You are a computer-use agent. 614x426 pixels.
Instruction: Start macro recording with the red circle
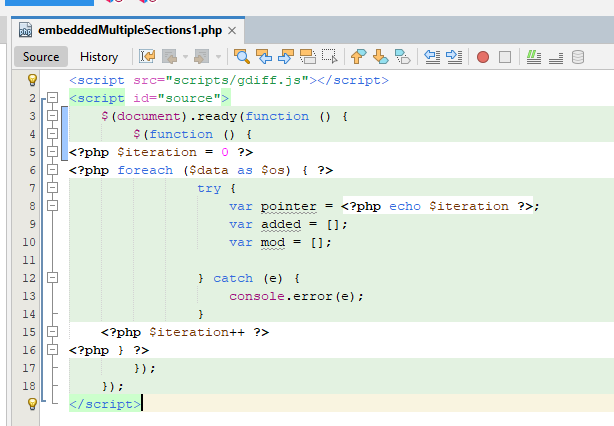pos(483,57)
